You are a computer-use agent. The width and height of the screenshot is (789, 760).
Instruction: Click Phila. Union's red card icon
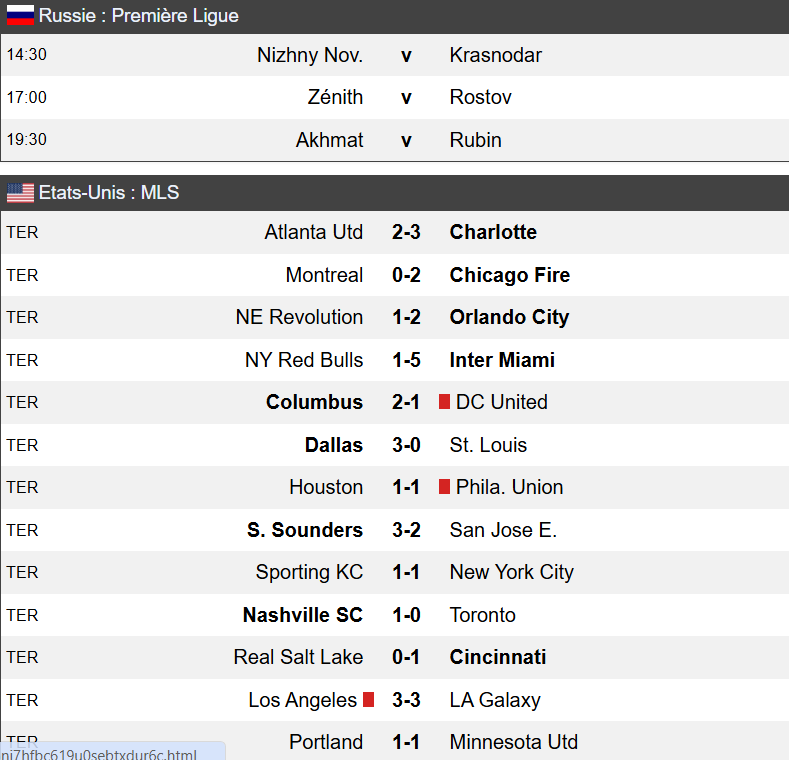click(444, 487)
